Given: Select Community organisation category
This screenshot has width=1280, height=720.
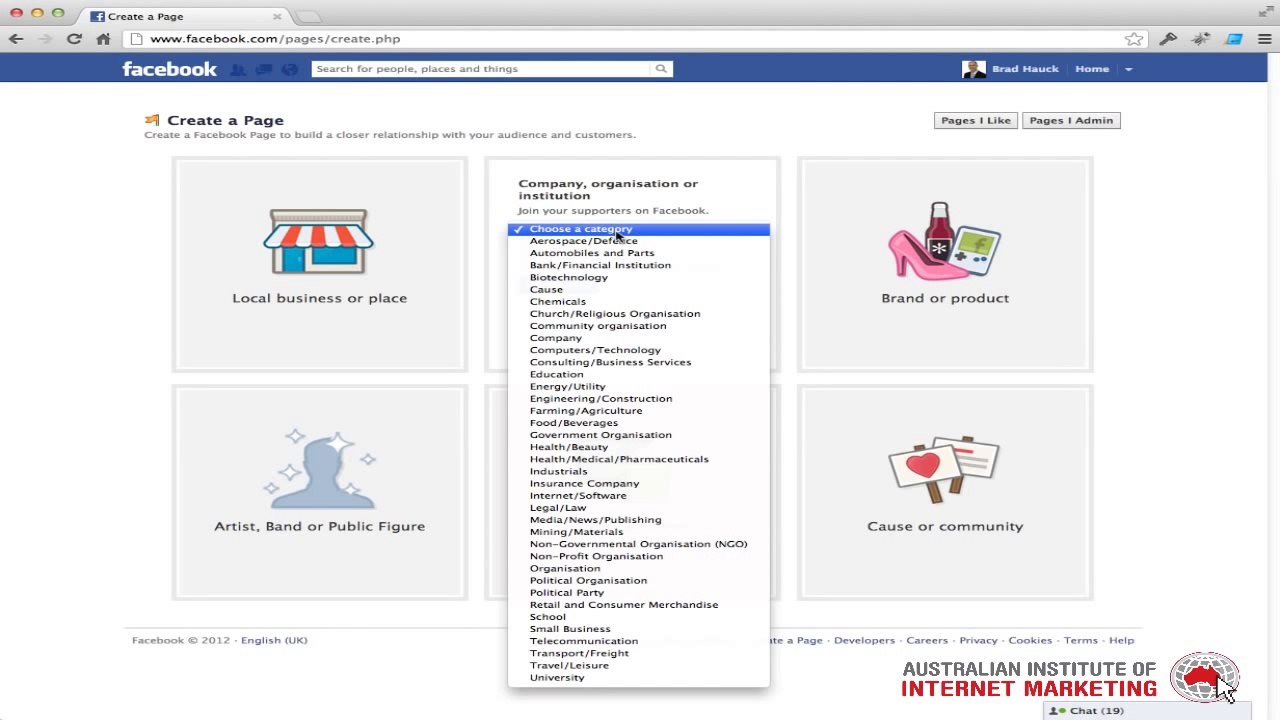Looking at the screenshot, I should click(x=638, y=326).
